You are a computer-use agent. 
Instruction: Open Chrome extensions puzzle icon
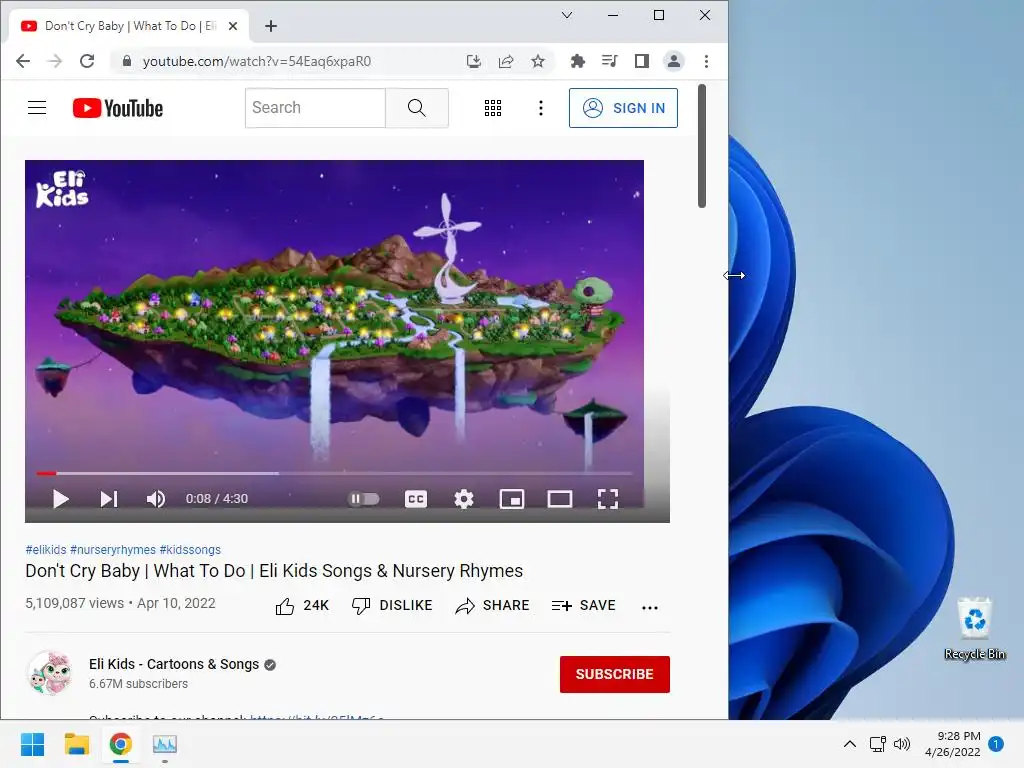[577, 61]
